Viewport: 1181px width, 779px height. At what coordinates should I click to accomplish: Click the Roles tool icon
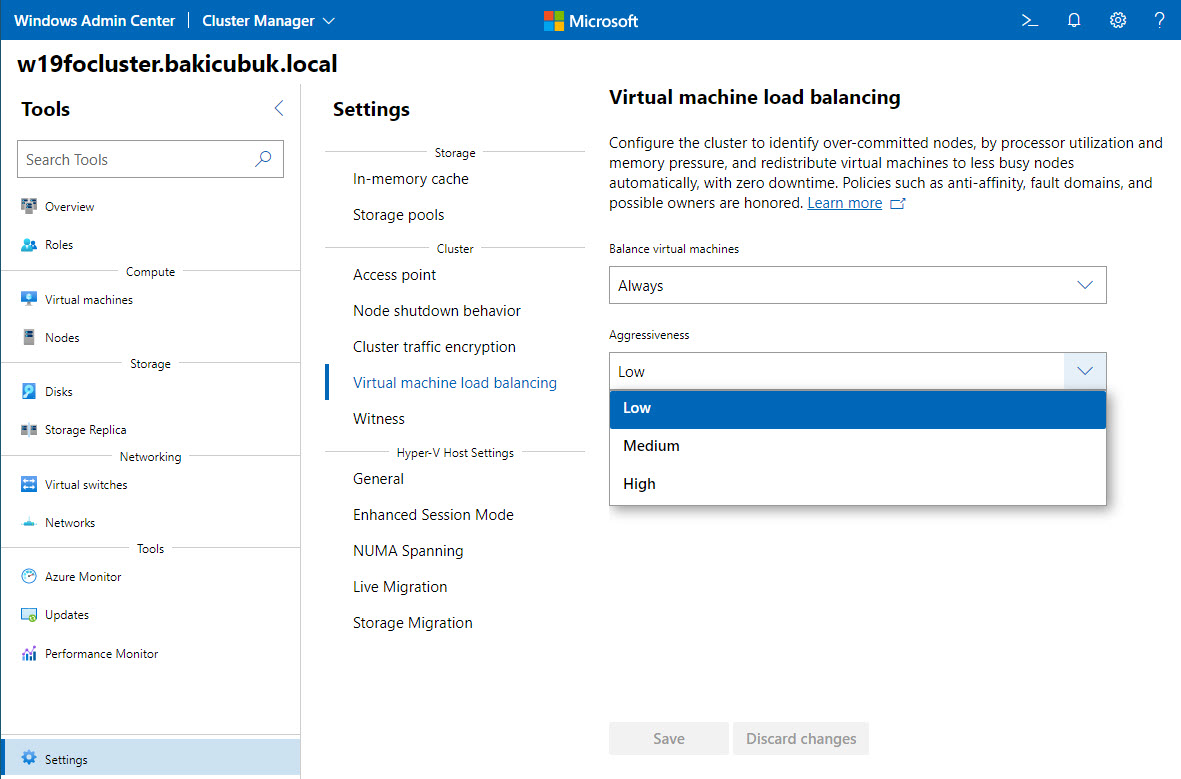click(x=29, y=245)
